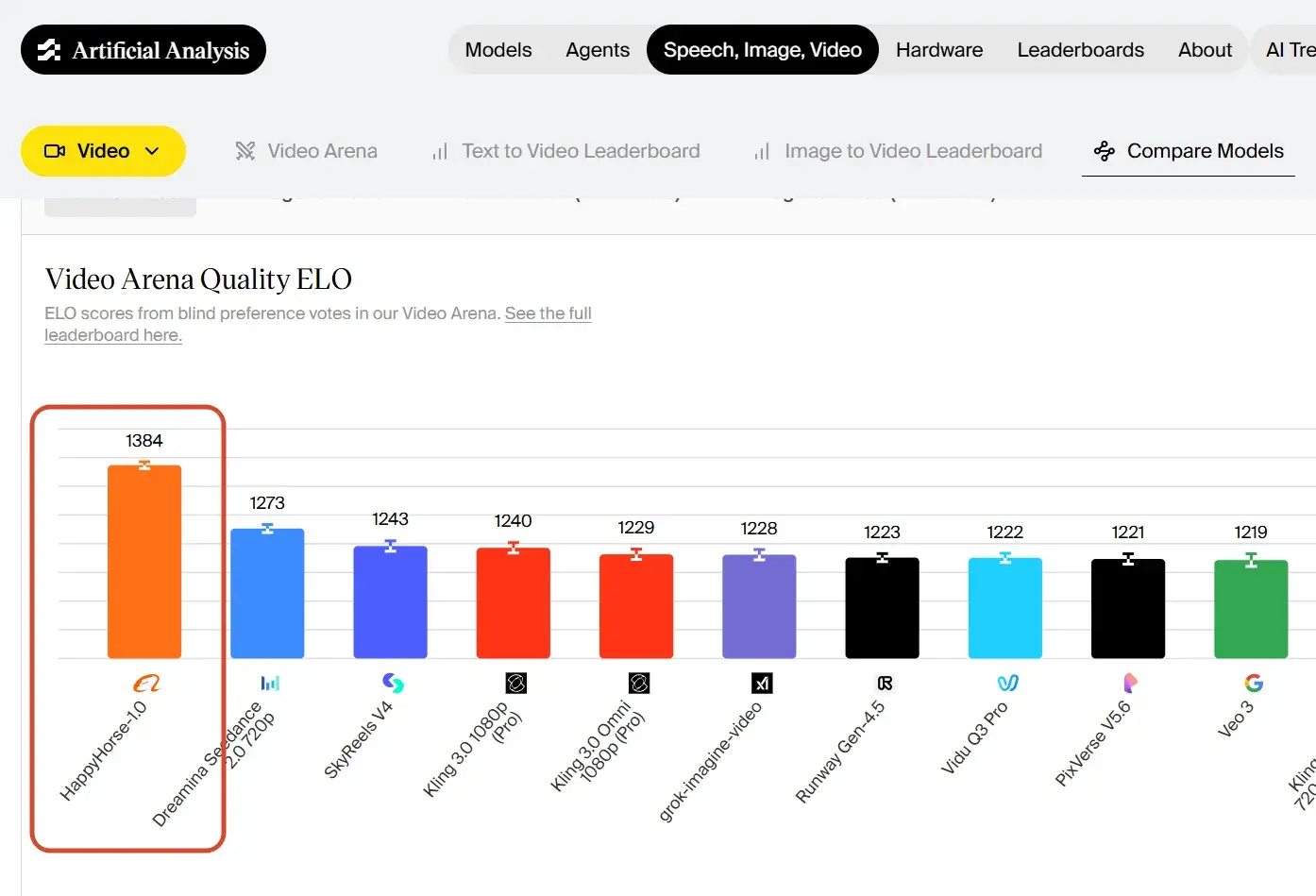Switch to the Video Arena tab
This screenshot has width=1316, height=896.
[x=306, y=151]
